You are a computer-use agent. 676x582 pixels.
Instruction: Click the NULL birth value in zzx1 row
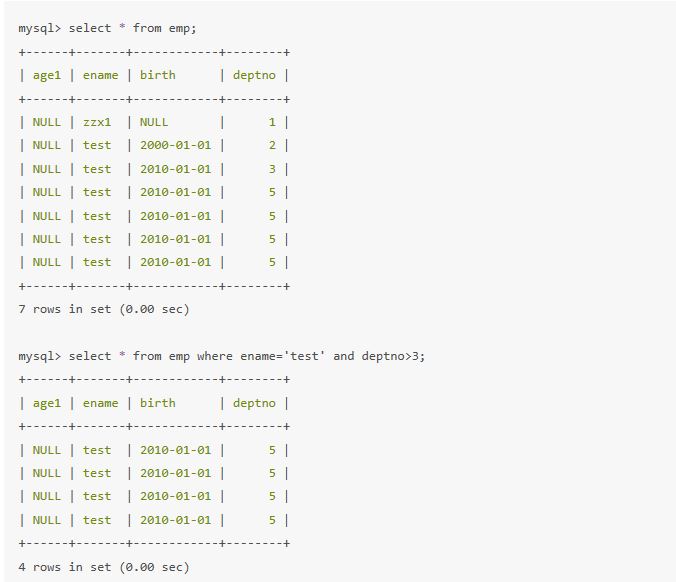154,122
